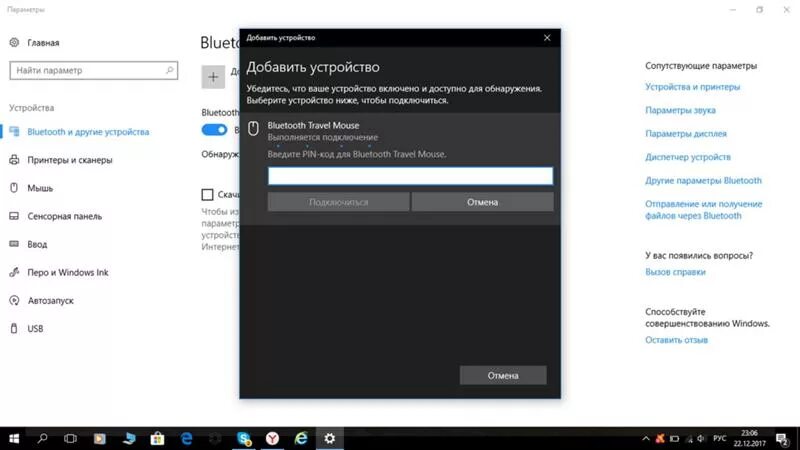The width and height of the screenshot is (800, 450).
Task: Click Отмена next to Подключиться
Action: pyautogui.click(x=482, y=202)
